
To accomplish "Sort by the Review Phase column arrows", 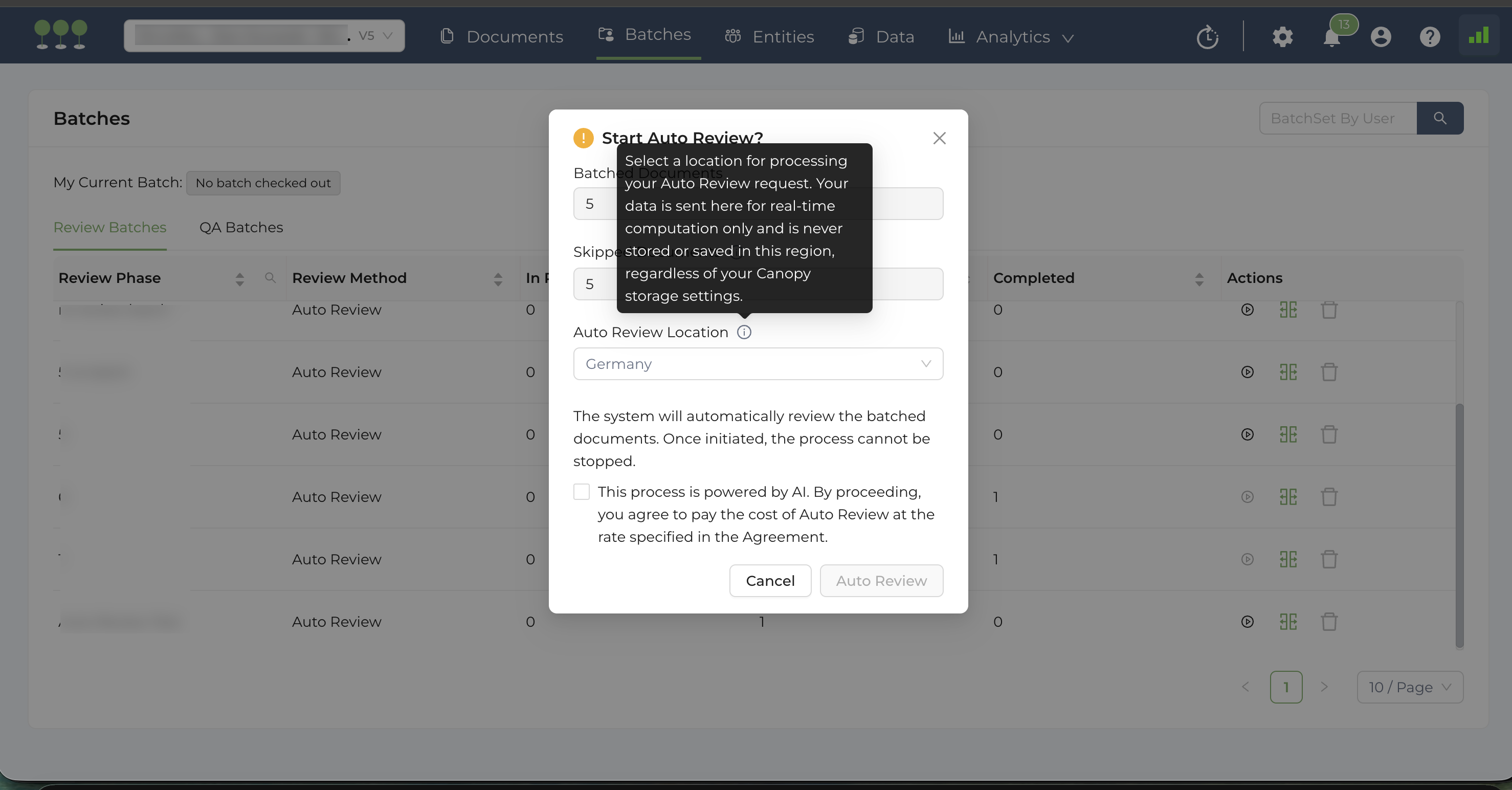I will click(x=239, y=279).
